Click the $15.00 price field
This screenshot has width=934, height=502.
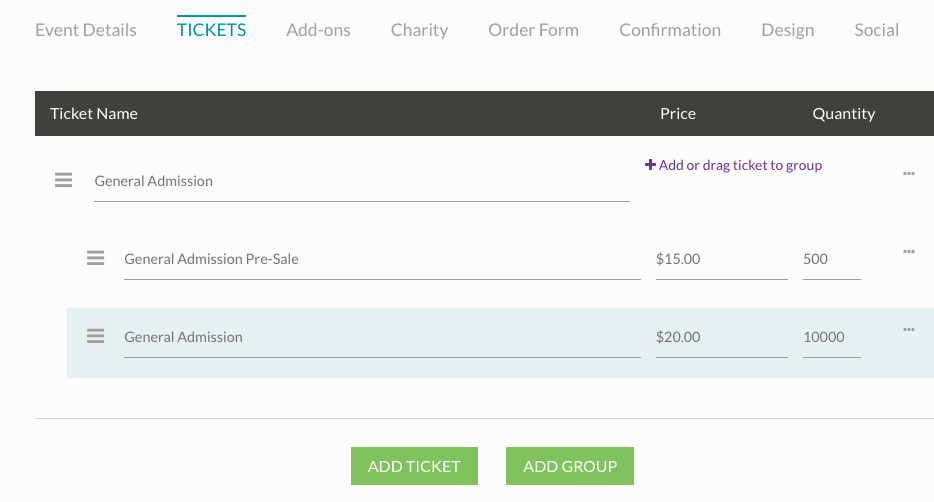click(x=720, y=259)
